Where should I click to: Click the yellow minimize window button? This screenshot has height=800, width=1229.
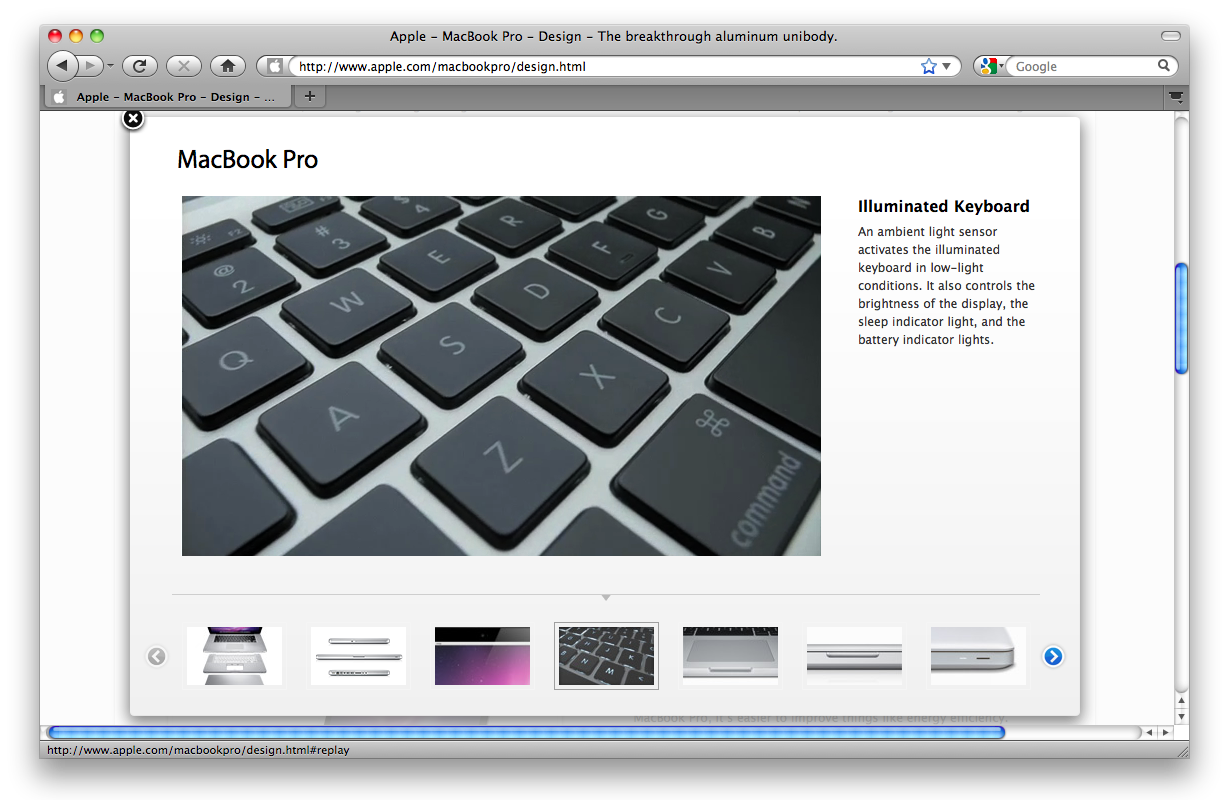76,36
